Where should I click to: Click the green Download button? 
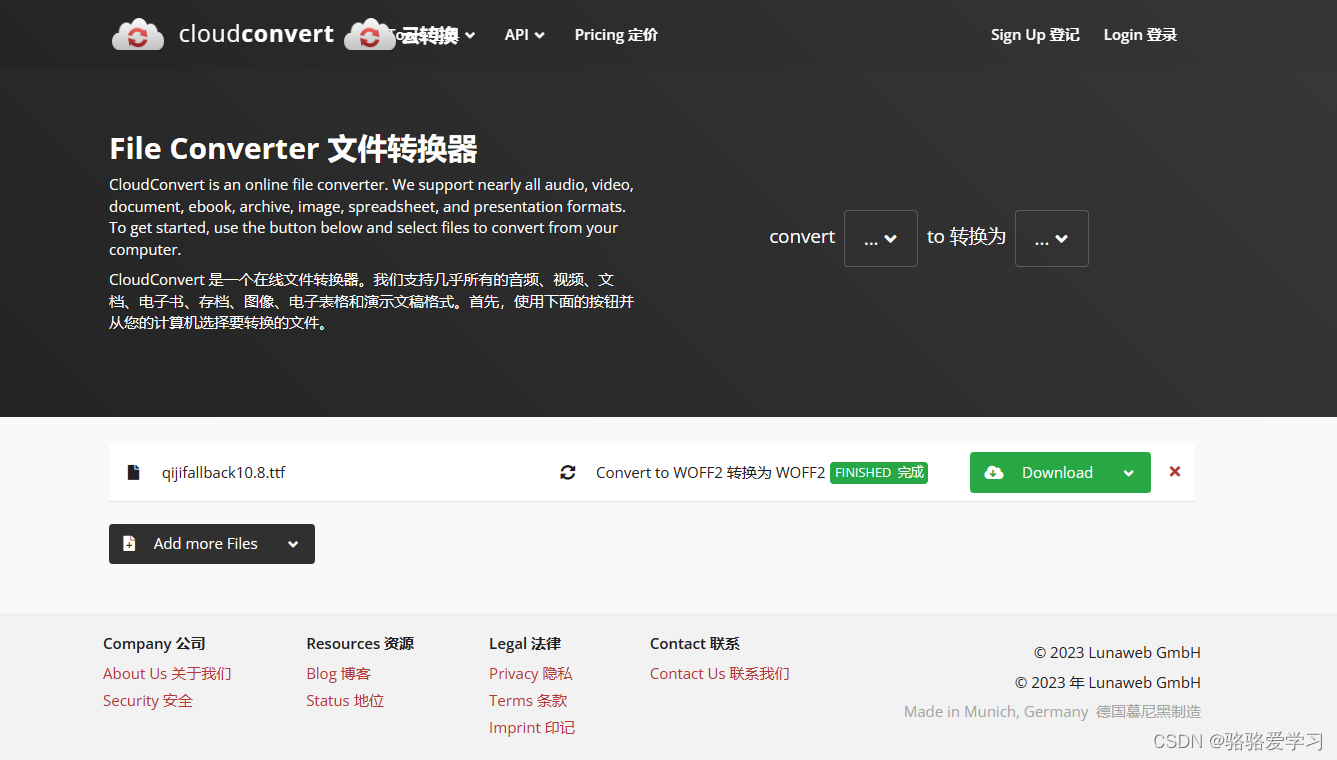(x=1060, y=473)
